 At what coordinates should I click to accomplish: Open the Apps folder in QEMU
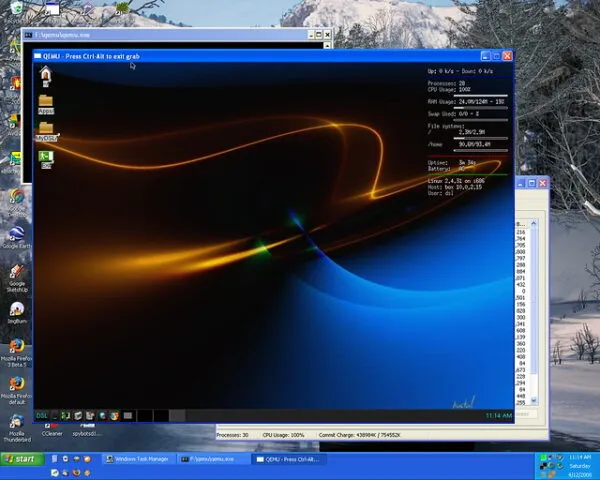(46, 104)
